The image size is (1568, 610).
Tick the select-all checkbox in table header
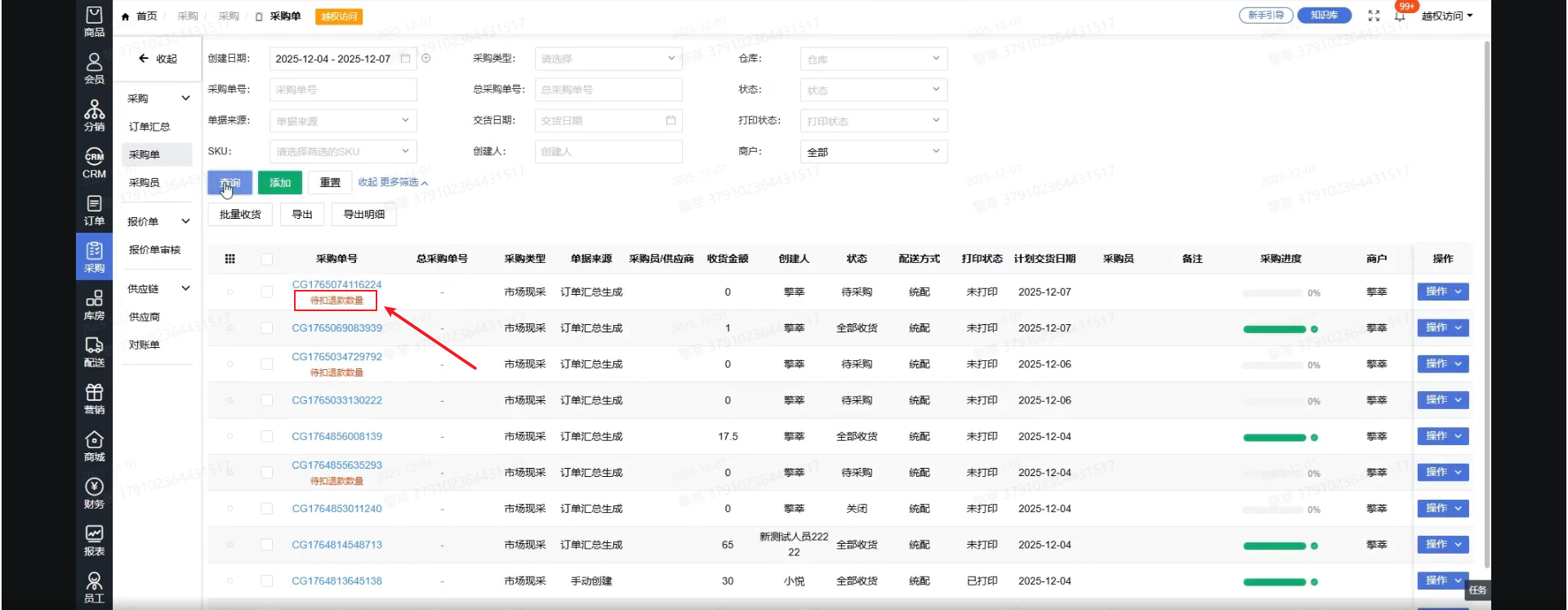click(266, 259)
